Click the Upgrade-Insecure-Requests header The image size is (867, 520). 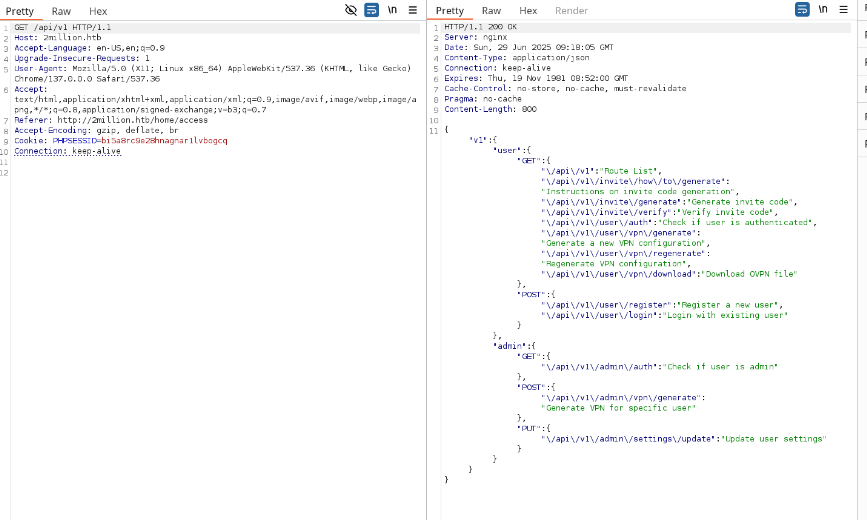(82, 58)
